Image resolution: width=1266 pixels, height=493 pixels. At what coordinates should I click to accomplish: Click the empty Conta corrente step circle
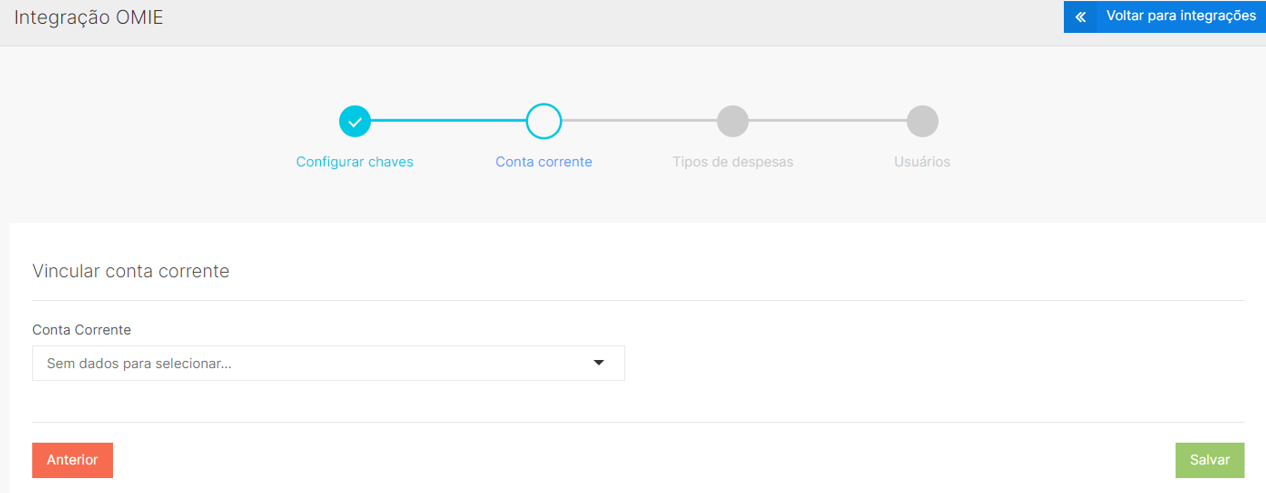coord(544,121)
